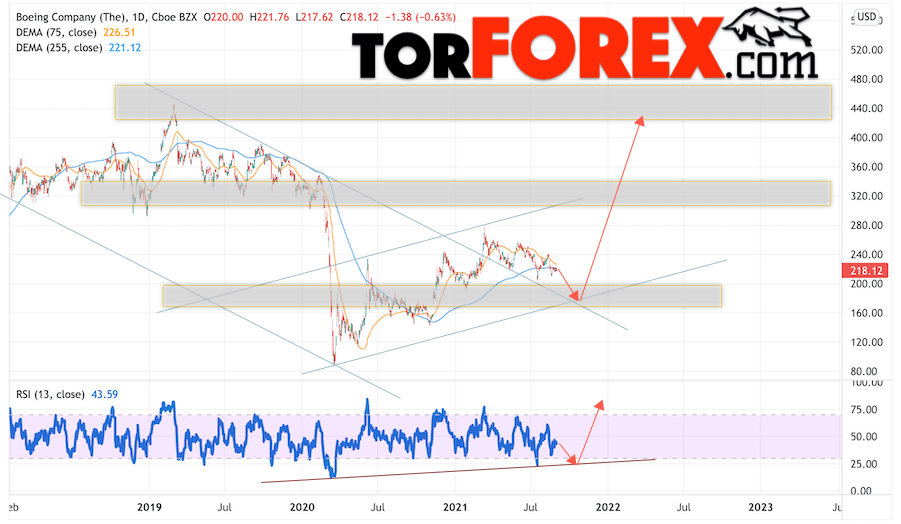Viewport: 901px width, 524px height.
Task: Click the 2022 label on time axis
Action: click(x=608, y=507)
